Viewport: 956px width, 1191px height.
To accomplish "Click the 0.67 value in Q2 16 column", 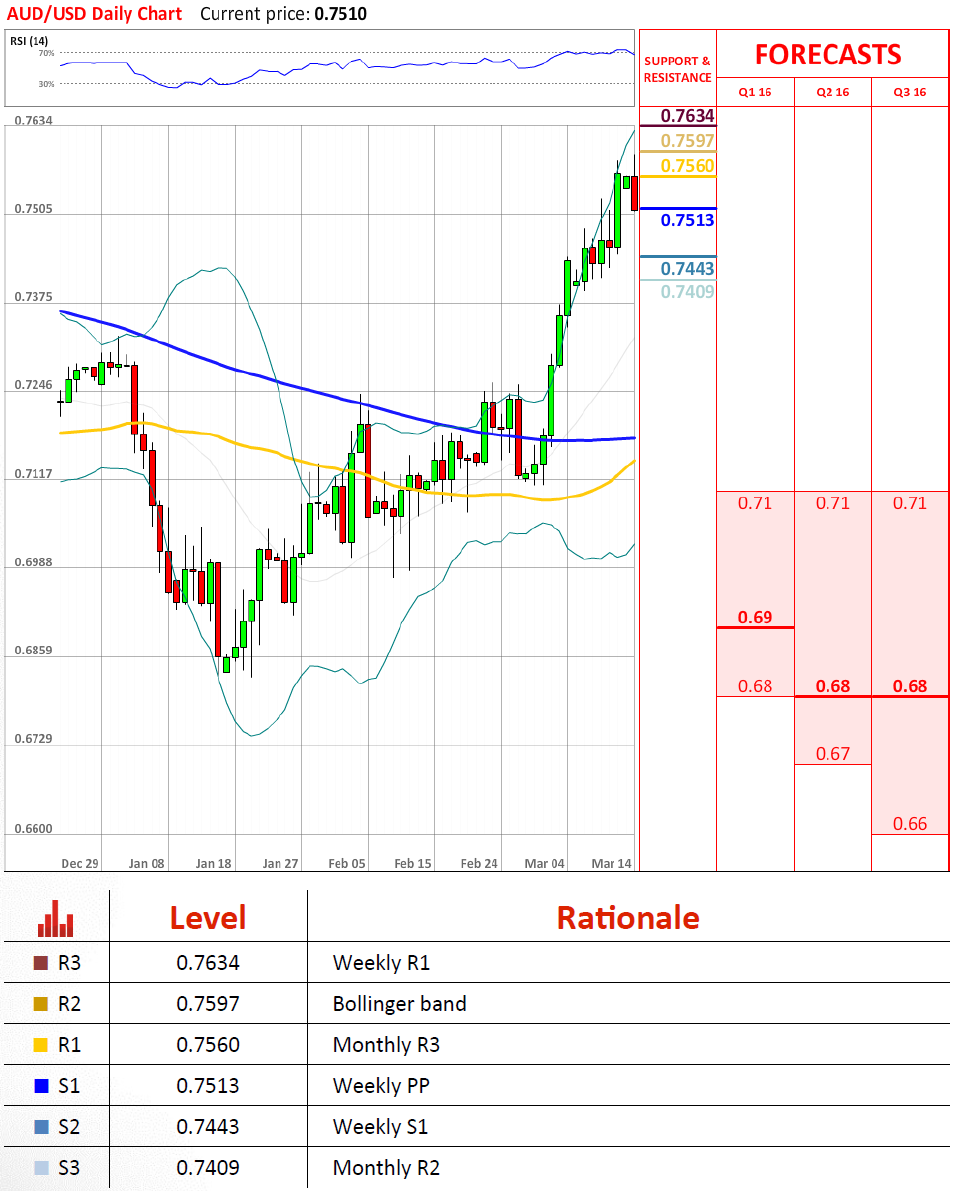I will (x=833, y=753).
